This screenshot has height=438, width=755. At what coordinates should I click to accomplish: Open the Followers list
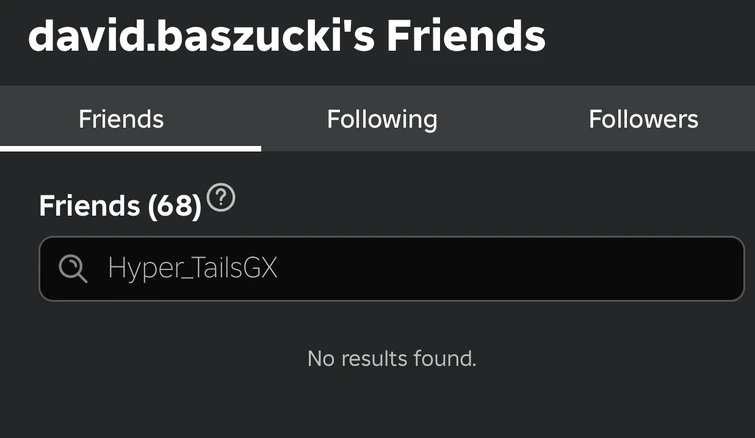643,119
